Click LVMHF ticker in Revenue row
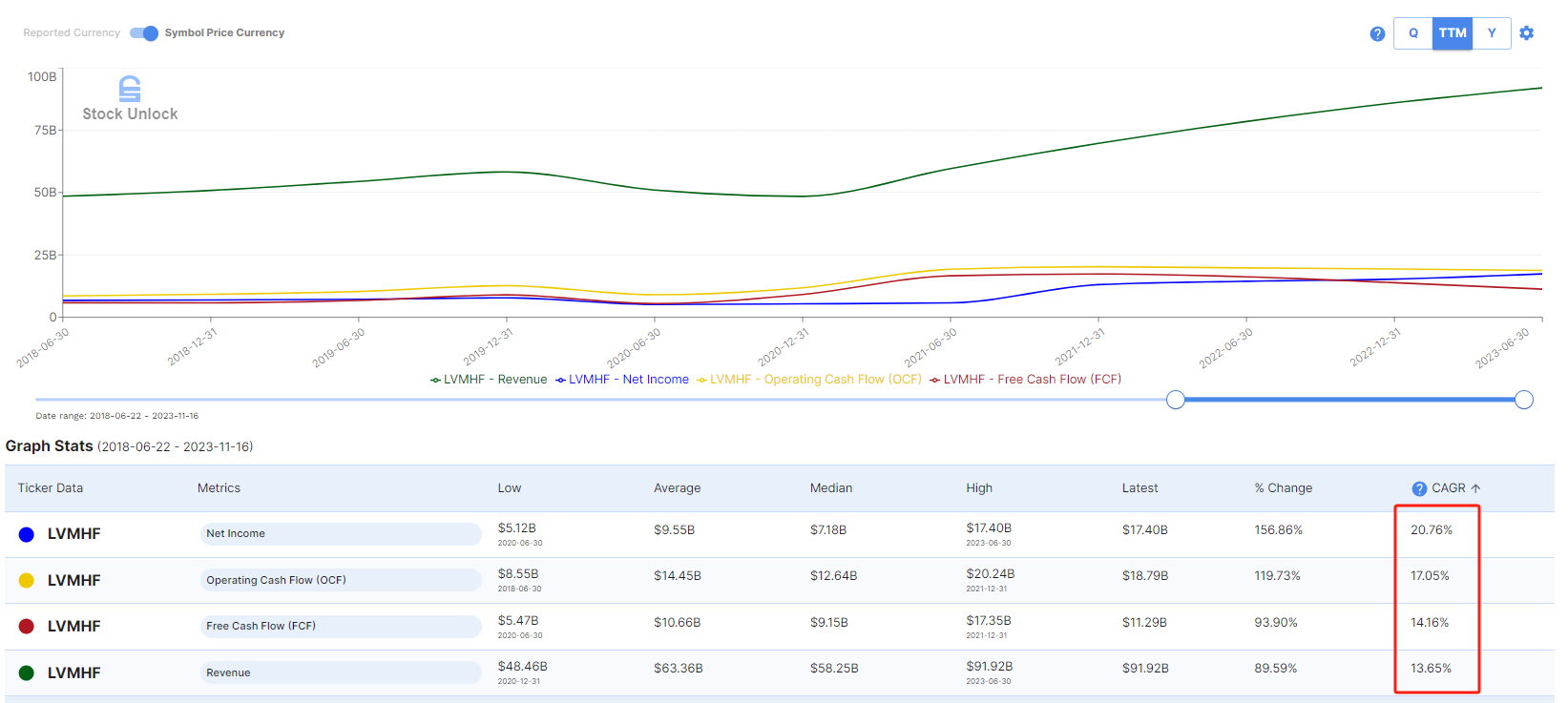The width and height of the screenshot is (1568, 703). (x=74, y=672)
